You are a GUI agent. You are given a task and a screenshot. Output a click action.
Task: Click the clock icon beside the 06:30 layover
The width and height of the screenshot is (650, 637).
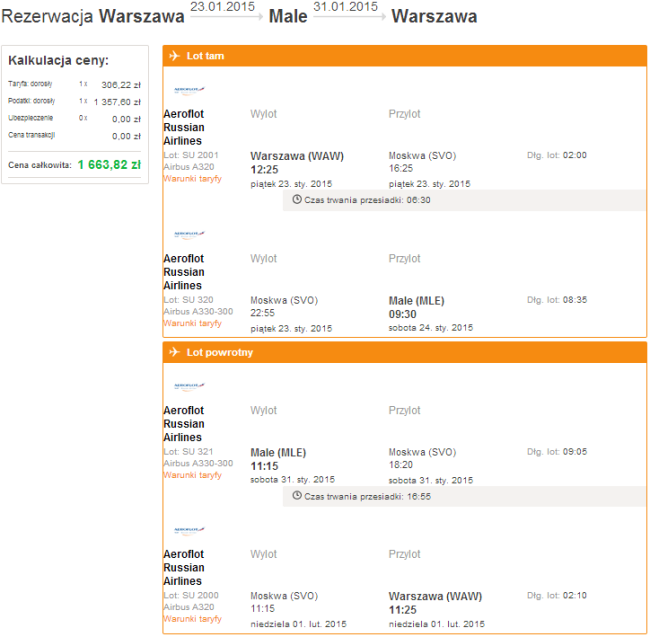coord(296,200)
